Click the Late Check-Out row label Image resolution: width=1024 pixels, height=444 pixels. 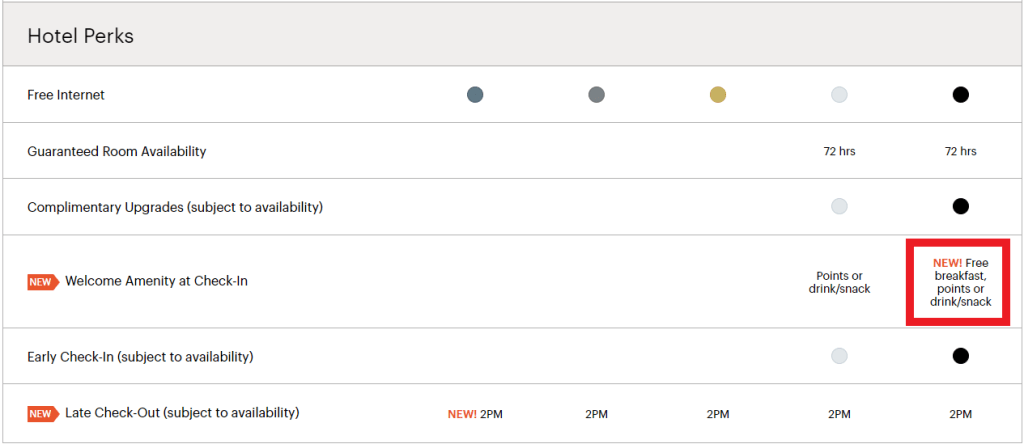coord(182,412)
